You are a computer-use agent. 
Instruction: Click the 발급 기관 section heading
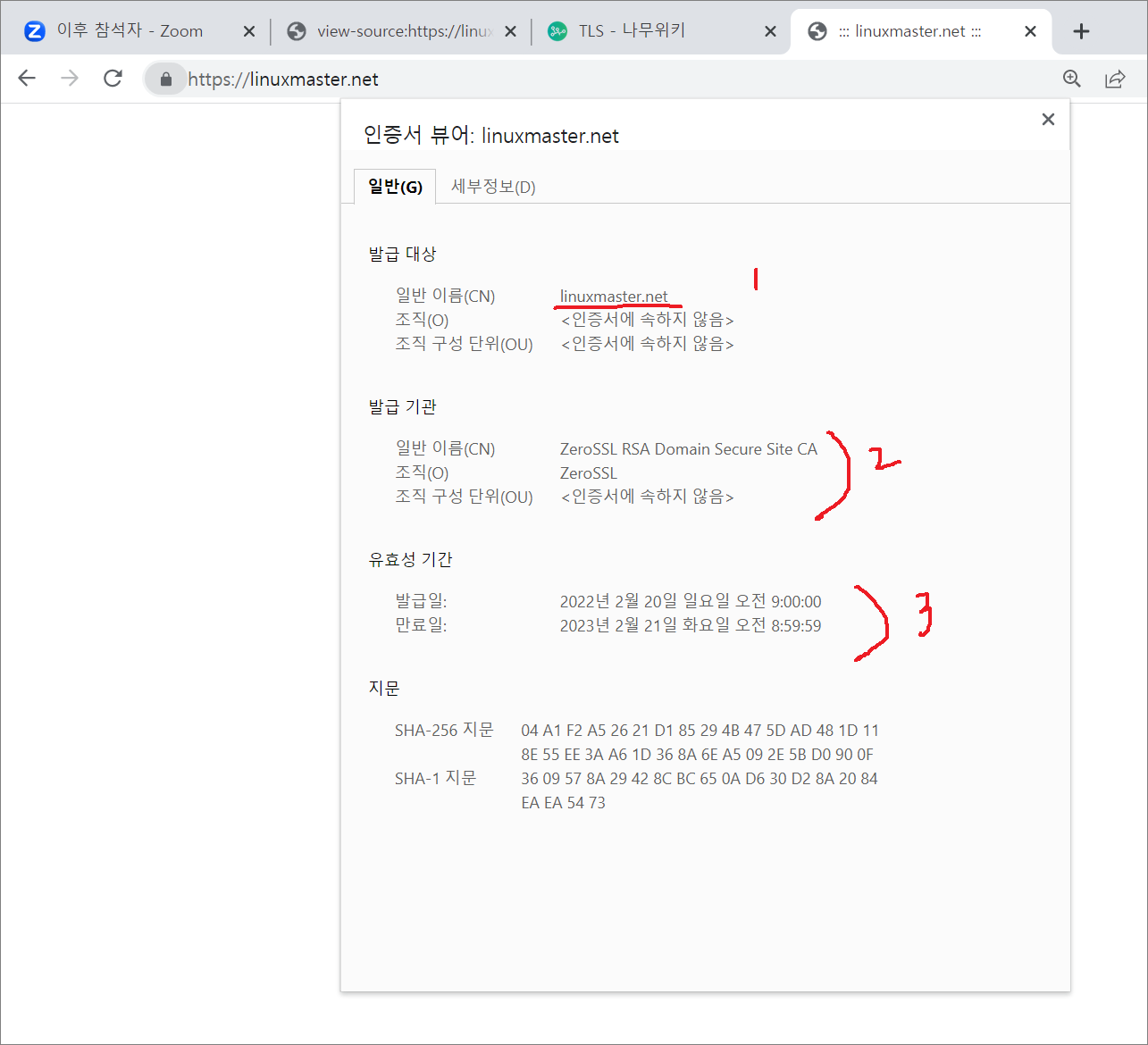tap(402, 406)
